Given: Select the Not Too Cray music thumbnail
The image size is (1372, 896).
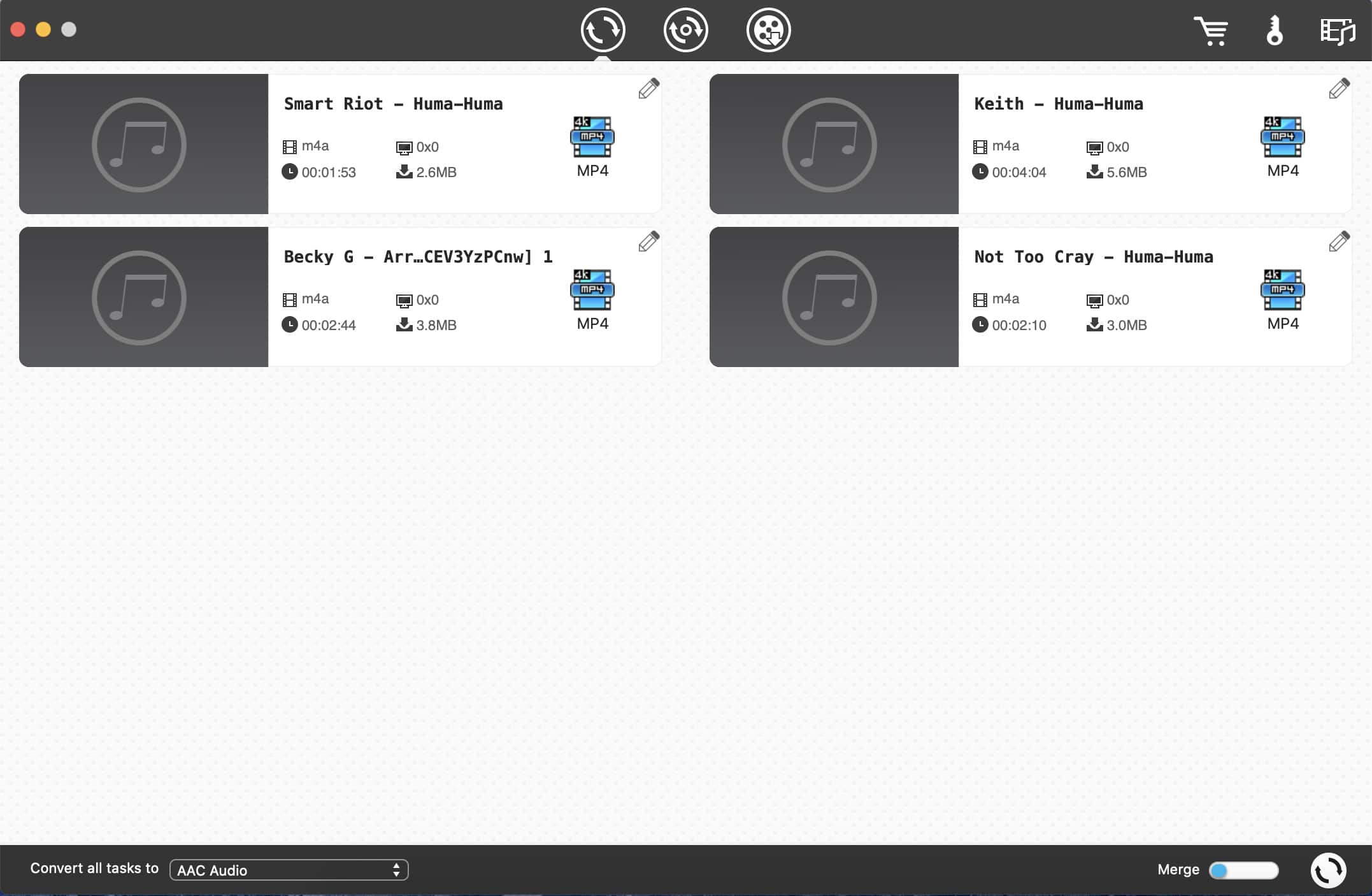Looking at the screenshot, I should click(x=833, y=297).
